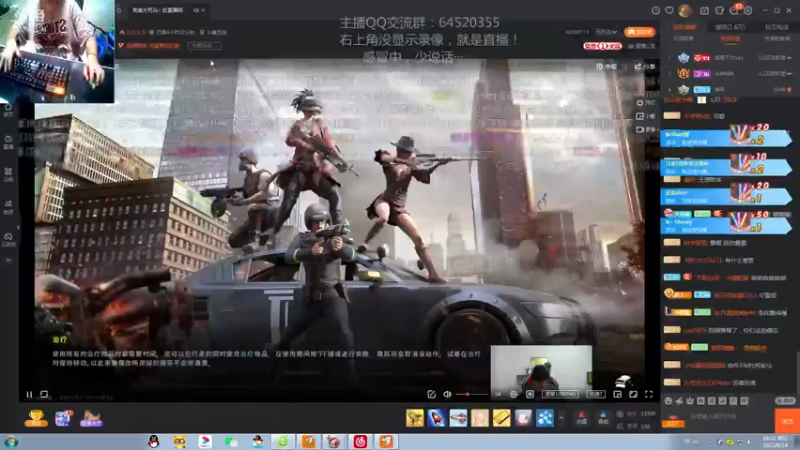Click the recharge icon beside the gift bar
Viewport: 800px width, 450px height.
click(581, 418)
